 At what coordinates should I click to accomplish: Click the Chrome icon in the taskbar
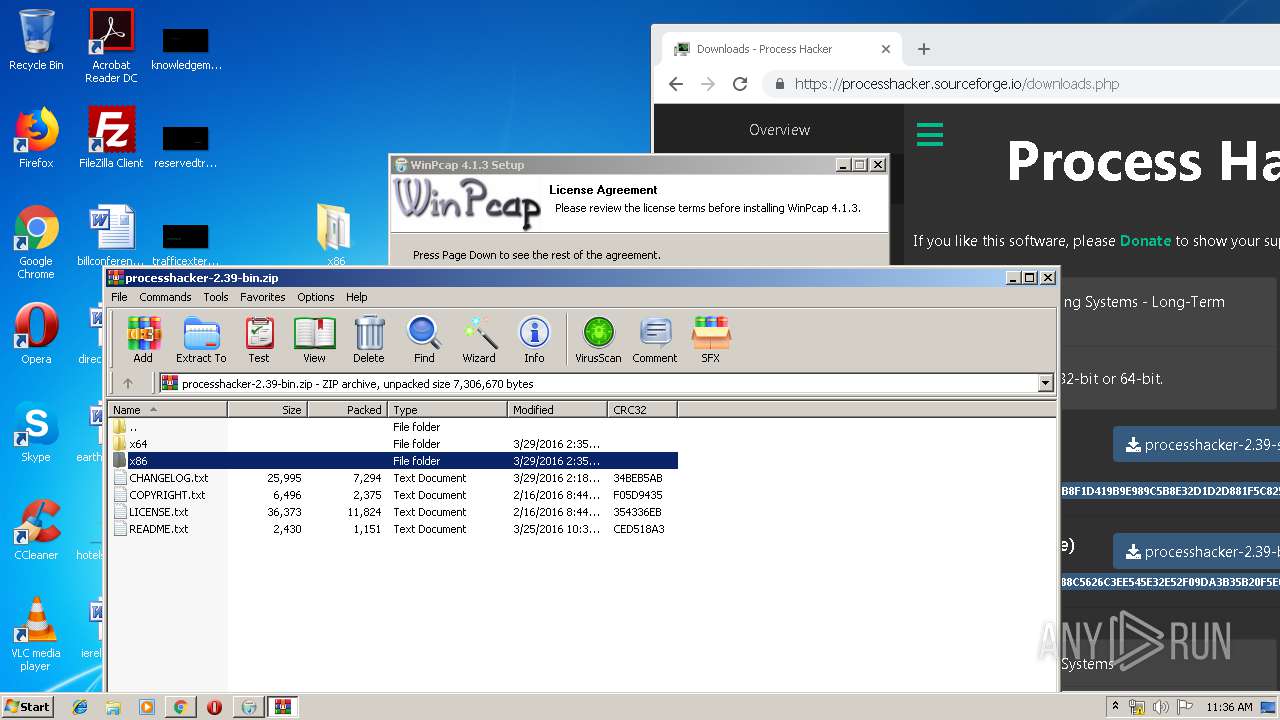pos(180,707)
